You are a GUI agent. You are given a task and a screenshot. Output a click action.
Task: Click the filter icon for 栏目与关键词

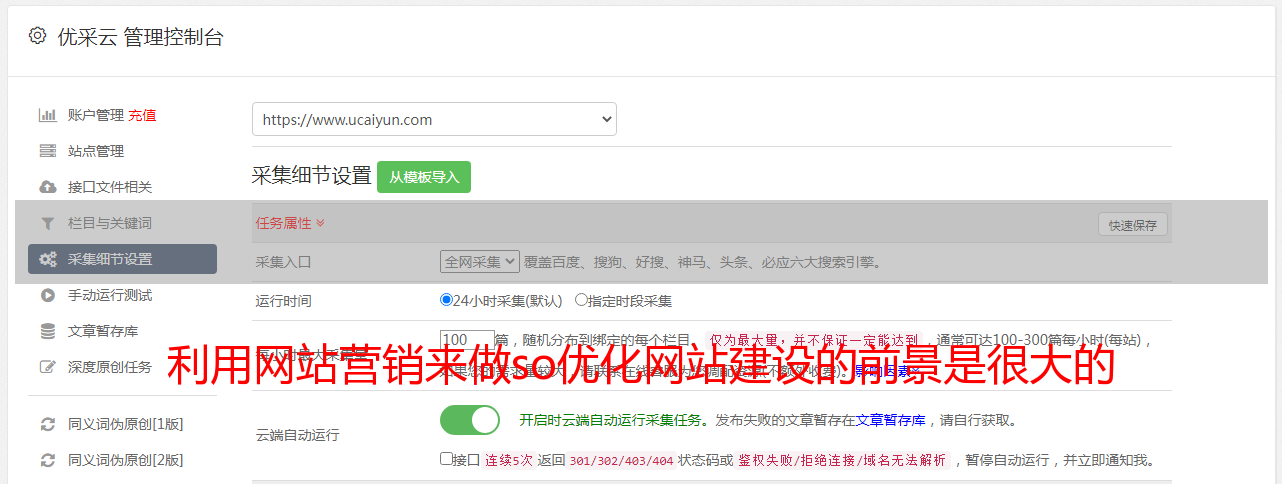click(x=47, y=223)
